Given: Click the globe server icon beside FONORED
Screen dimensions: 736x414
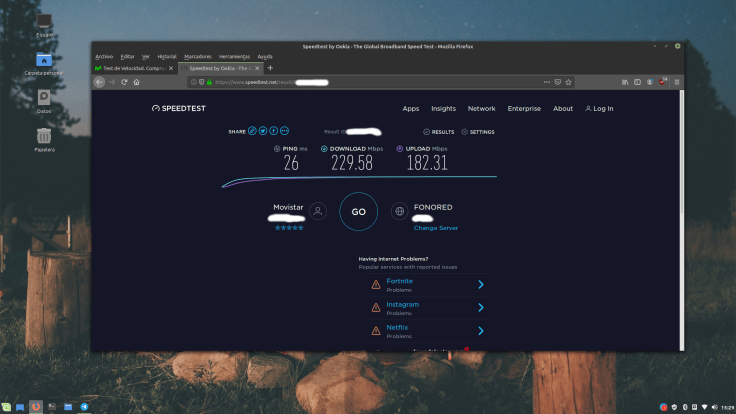Looking at the screenshot, I should pyautogui.click(x=399, y=211).
